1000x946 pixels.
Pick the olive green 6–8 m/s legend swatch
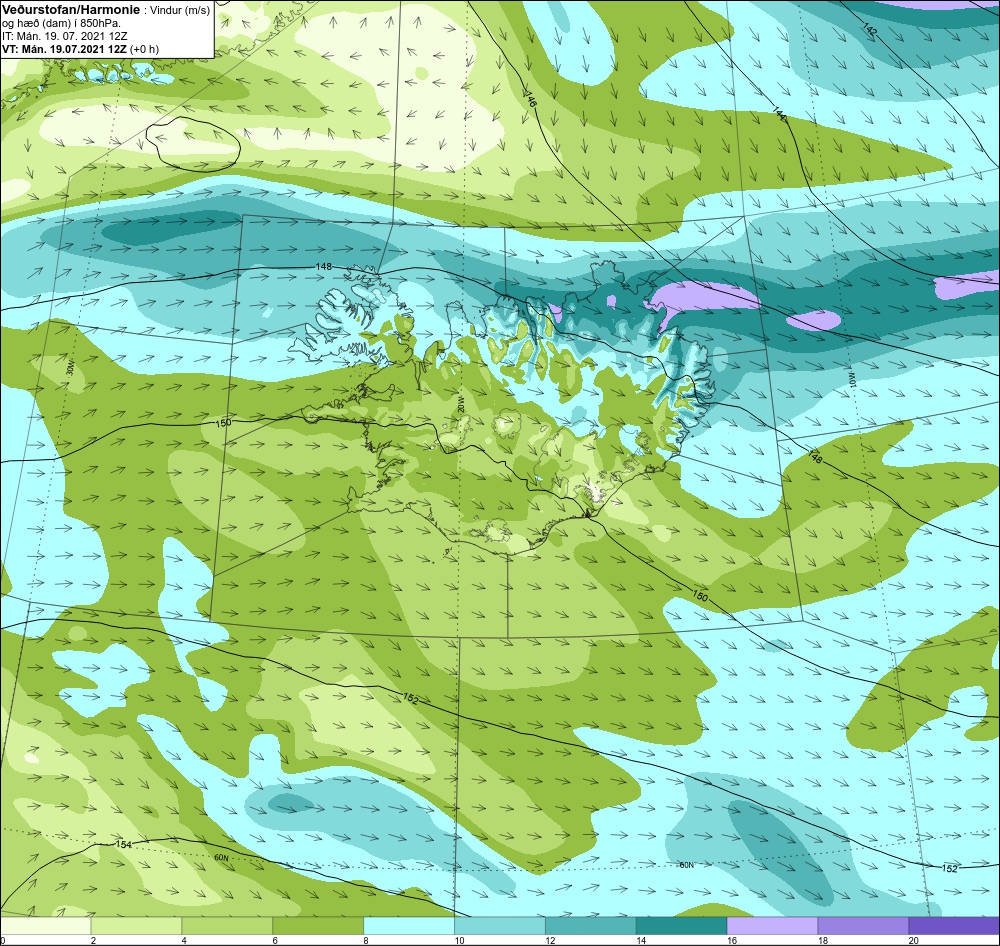[318, 925]
